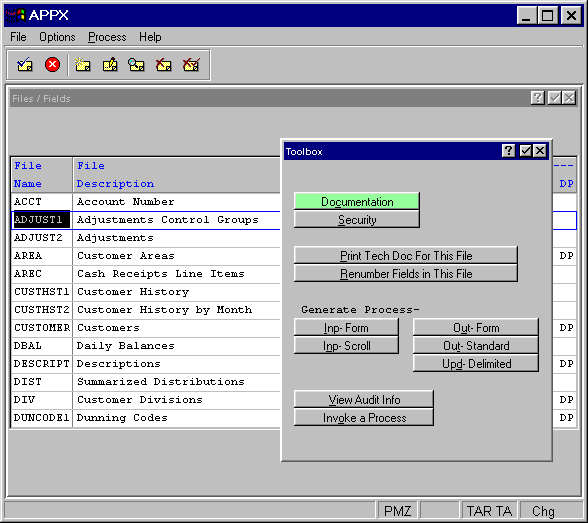Screen dimensions: 588x523
Task: Click the Documentation button
Action: [357, 202]
